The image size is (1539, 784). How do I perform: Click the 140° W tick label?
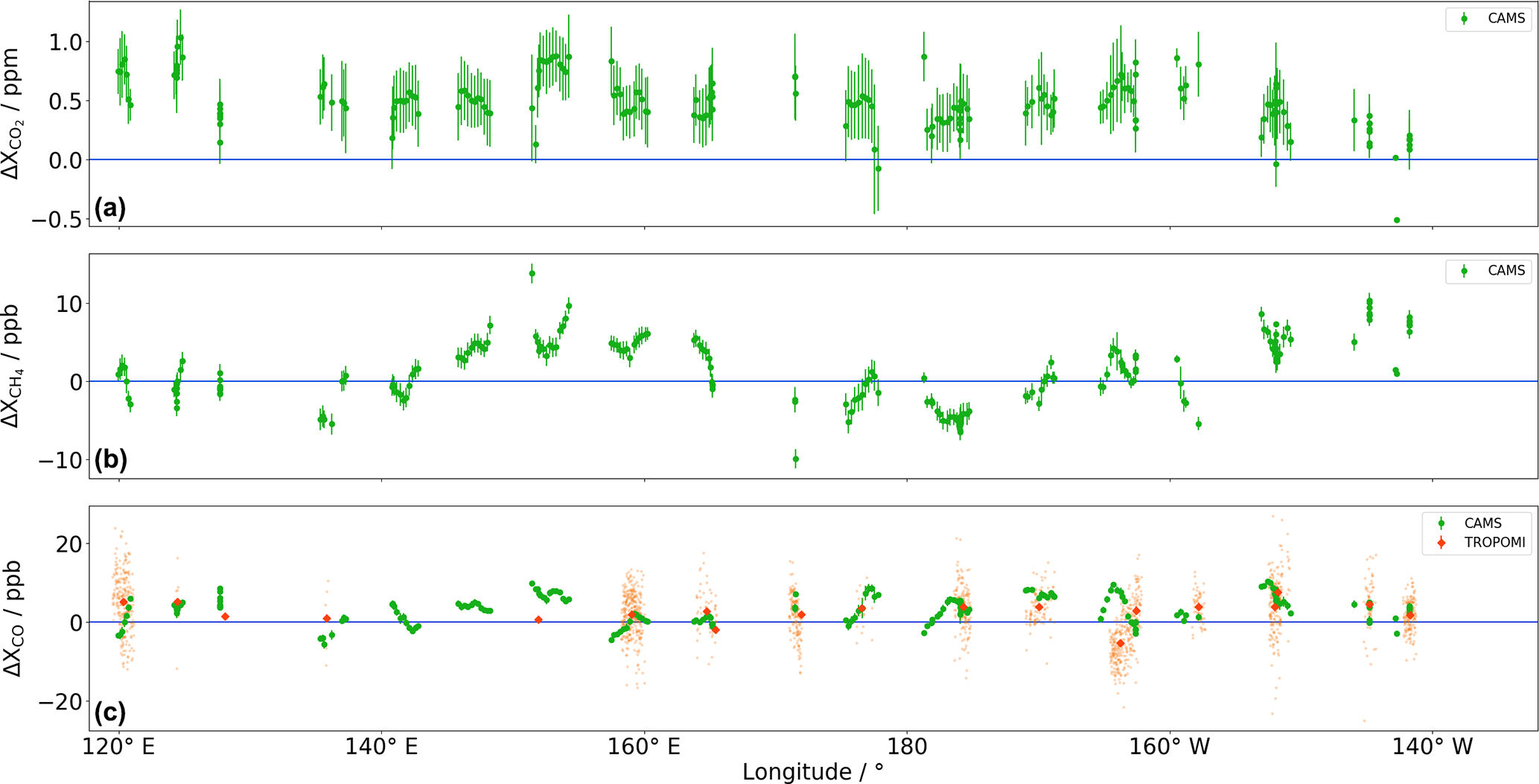[x=1432, y=747]
